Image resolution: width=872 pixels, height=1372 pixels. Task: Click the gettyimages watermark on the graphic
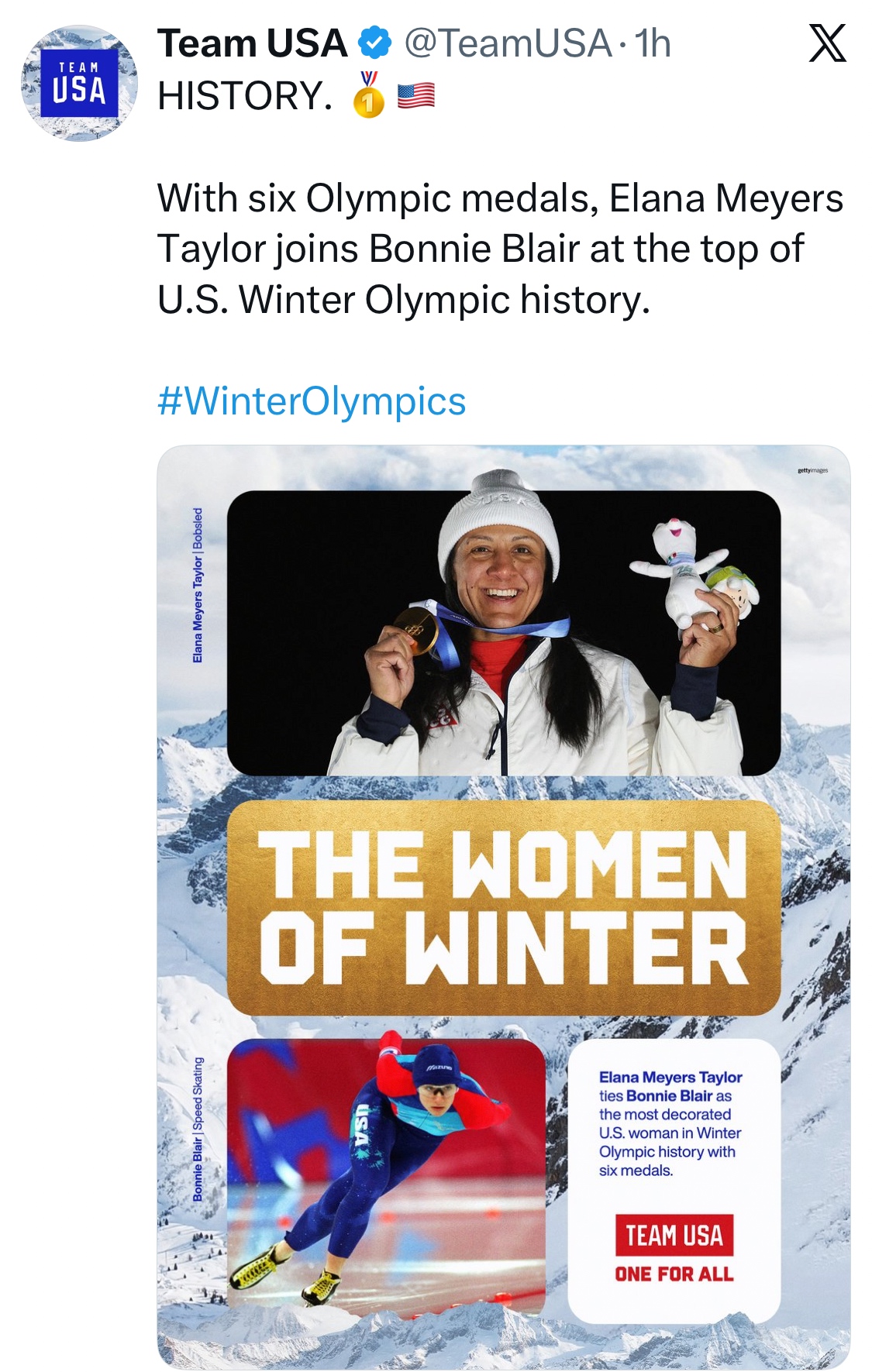click(x=812, y=470)
